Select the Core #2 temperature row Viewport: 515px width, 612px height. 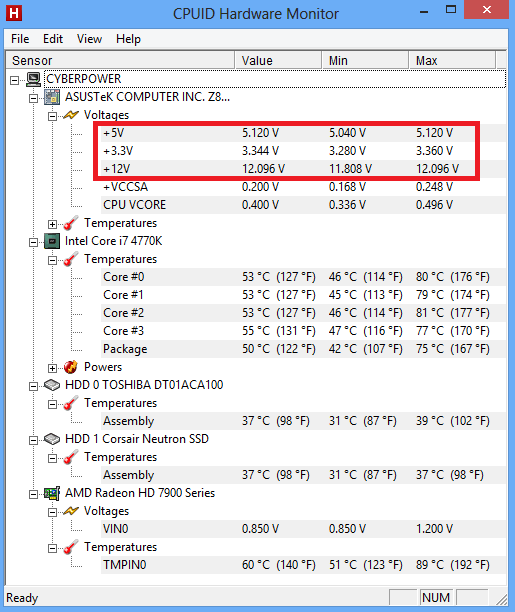click(x=303, y=313)
